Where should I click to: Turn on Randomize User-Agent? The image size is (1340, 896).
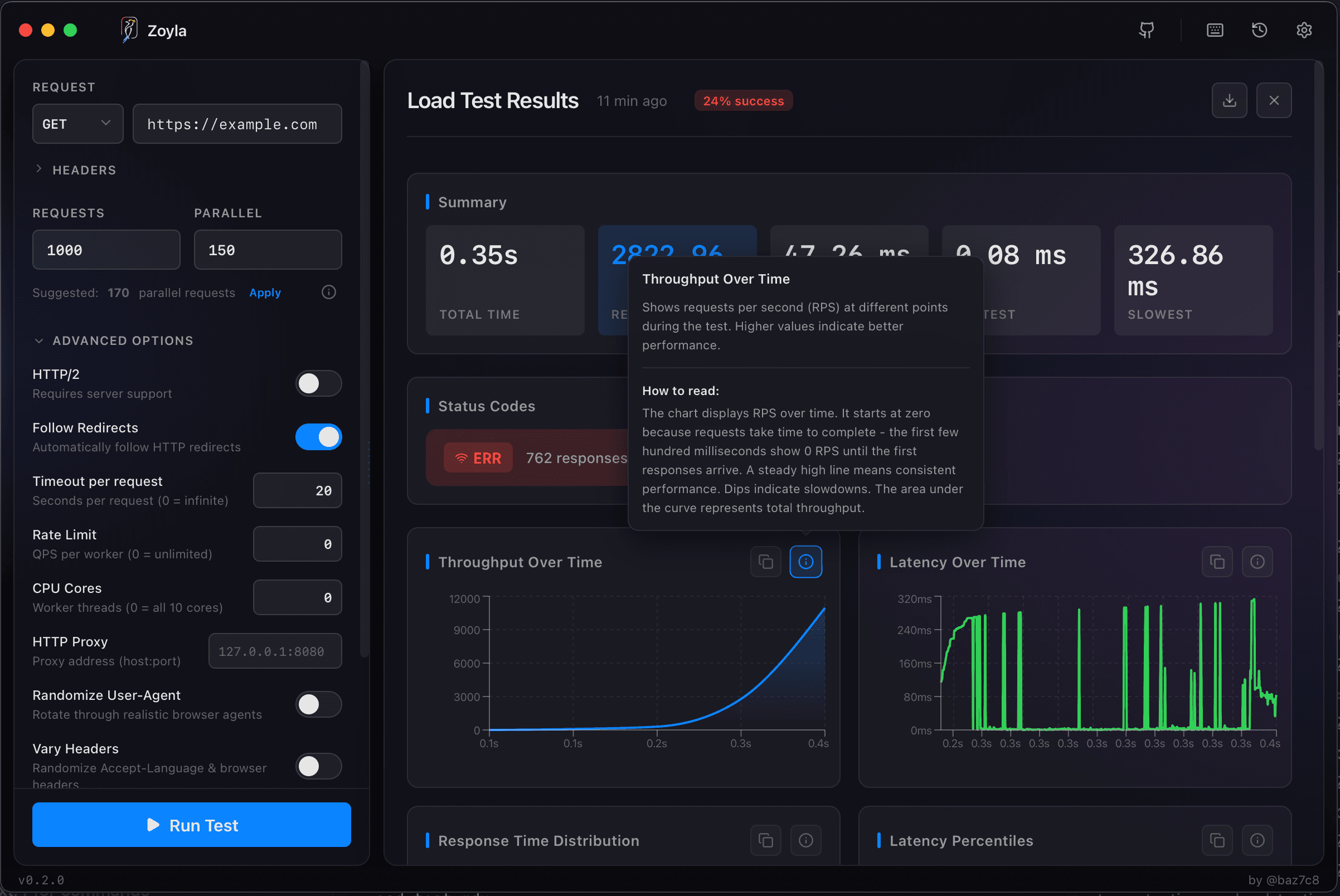(x=318, y=704)
